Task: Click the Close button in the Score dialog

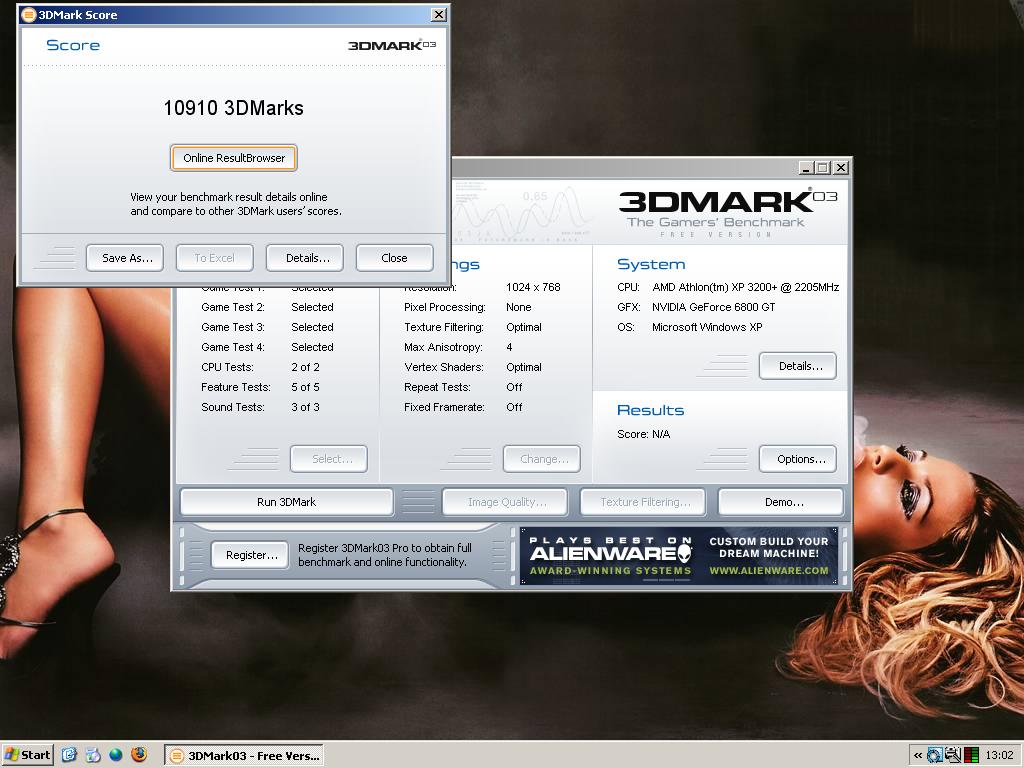Action: 394,258
